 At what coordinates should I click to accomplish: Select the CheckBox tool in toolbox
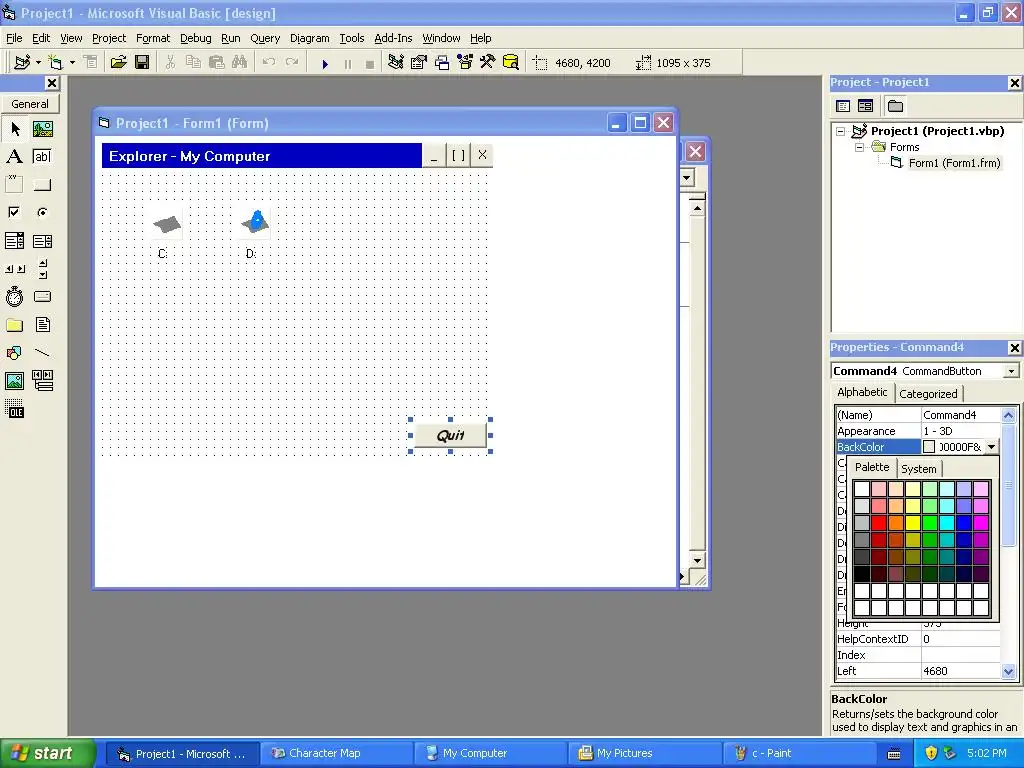[15, 213]
